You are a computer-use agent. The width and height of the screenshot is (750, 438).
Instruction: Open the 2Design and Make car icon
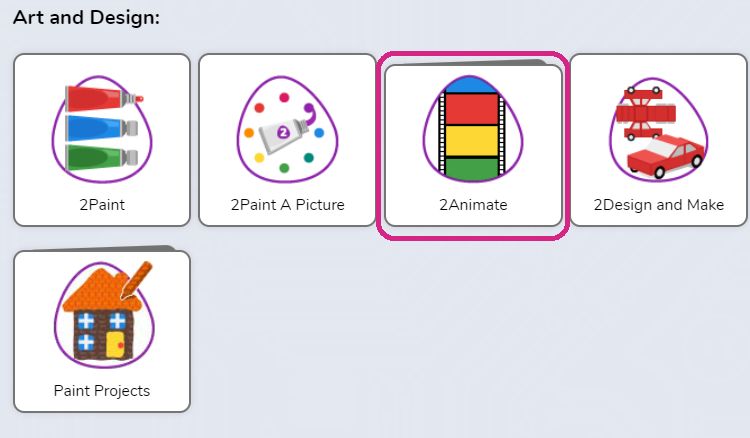[x=659, y=129]
